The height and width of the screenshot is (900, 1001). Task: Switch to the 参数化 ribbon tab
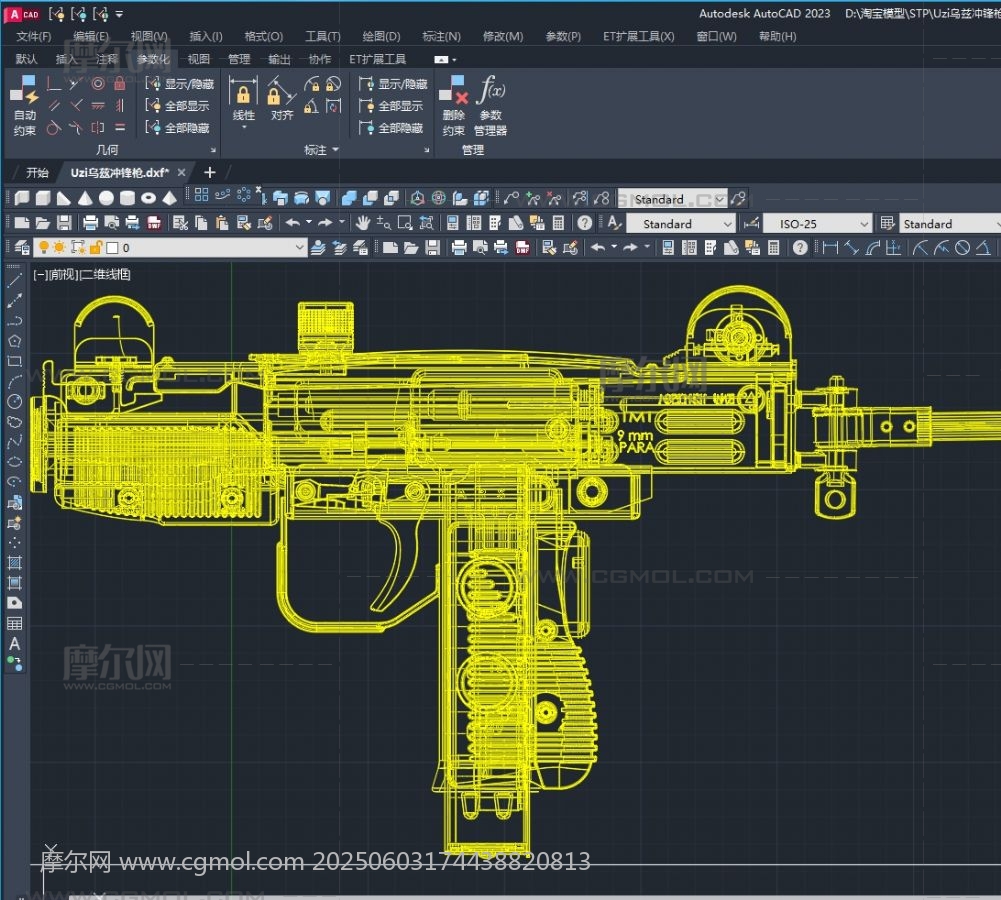(x=153, y=59)
